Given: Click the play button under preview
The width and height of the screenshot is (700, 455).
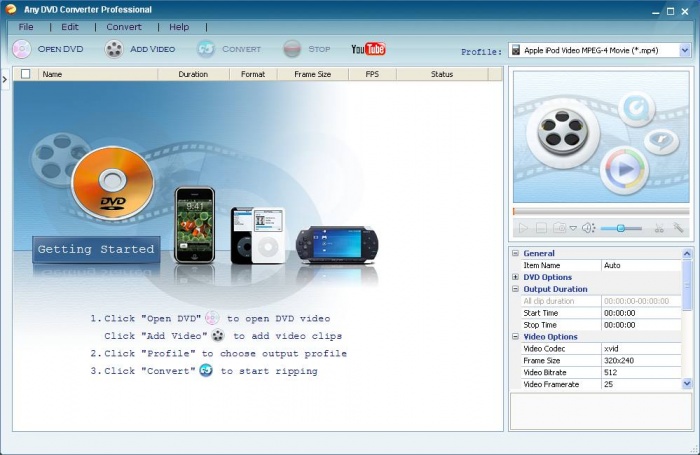Looking at the screenshot, I should pyautogui.click(x=523, y=229).
